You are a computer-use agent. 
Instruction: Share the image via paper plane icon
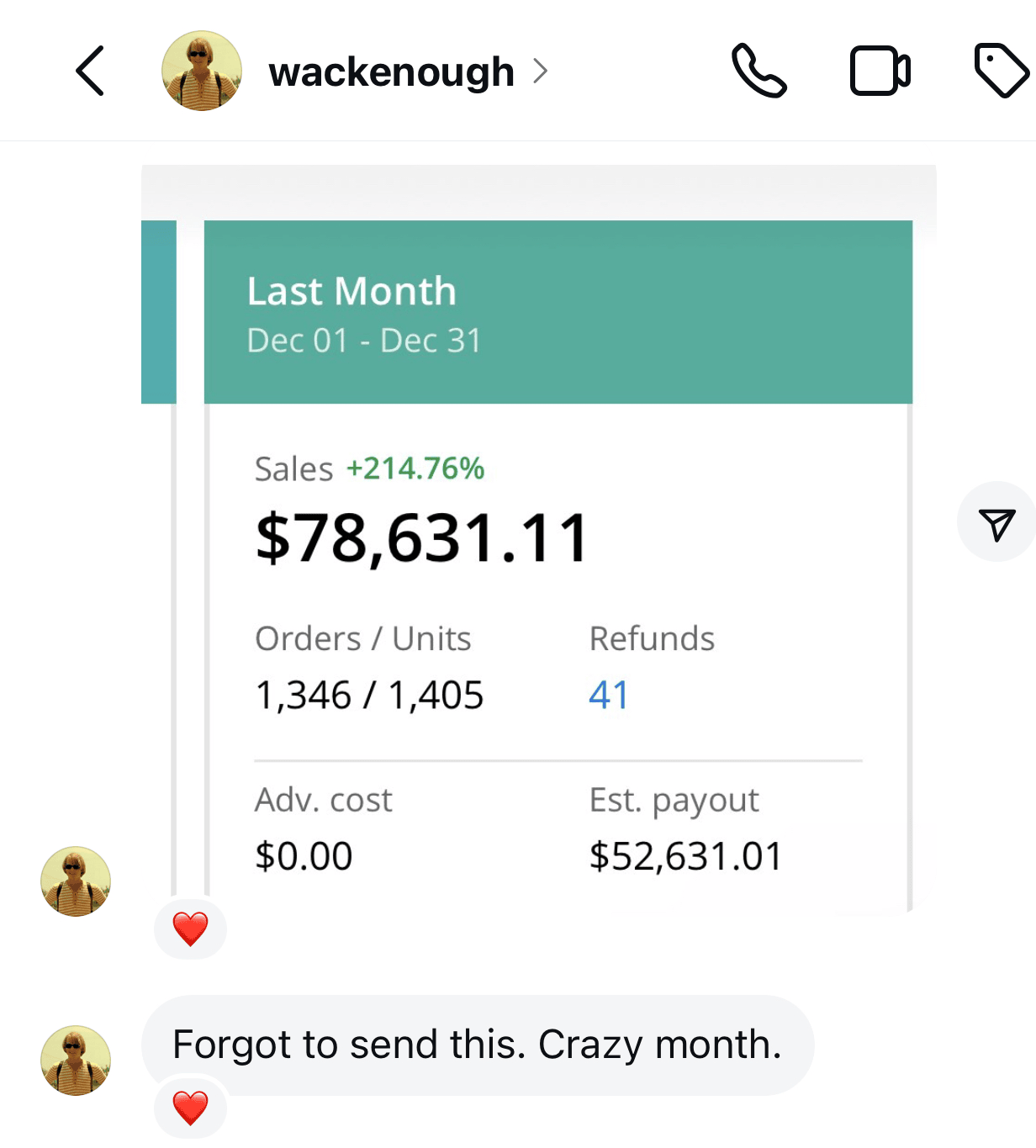[x=996, y=522]
